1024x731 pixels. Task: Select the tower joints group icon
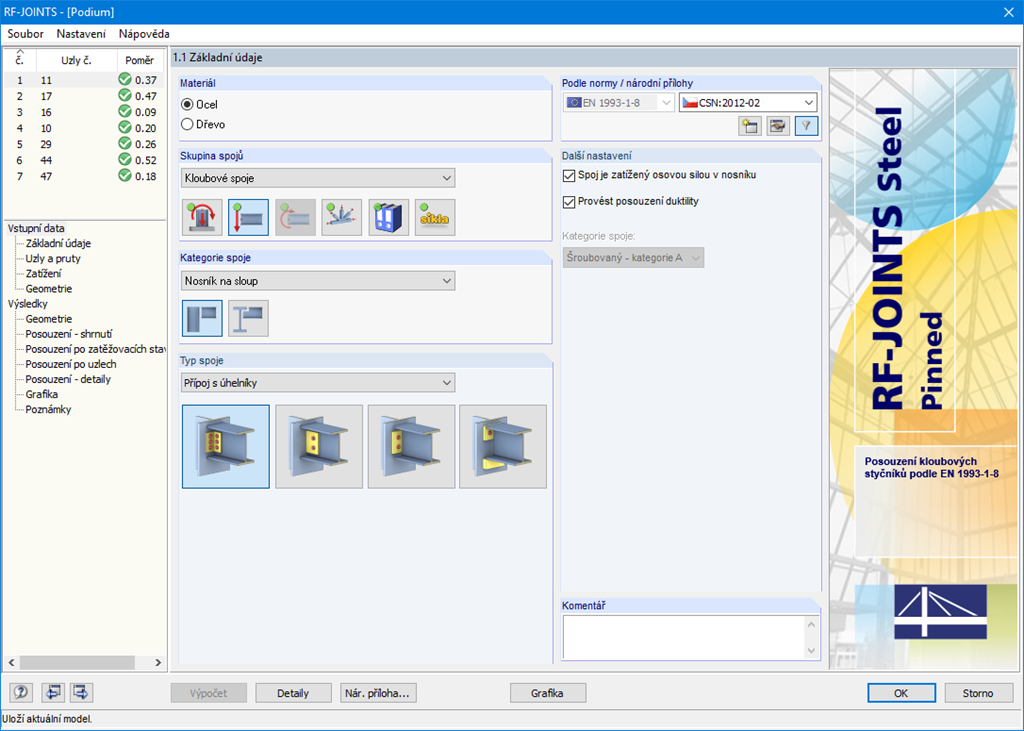point(342,218)
